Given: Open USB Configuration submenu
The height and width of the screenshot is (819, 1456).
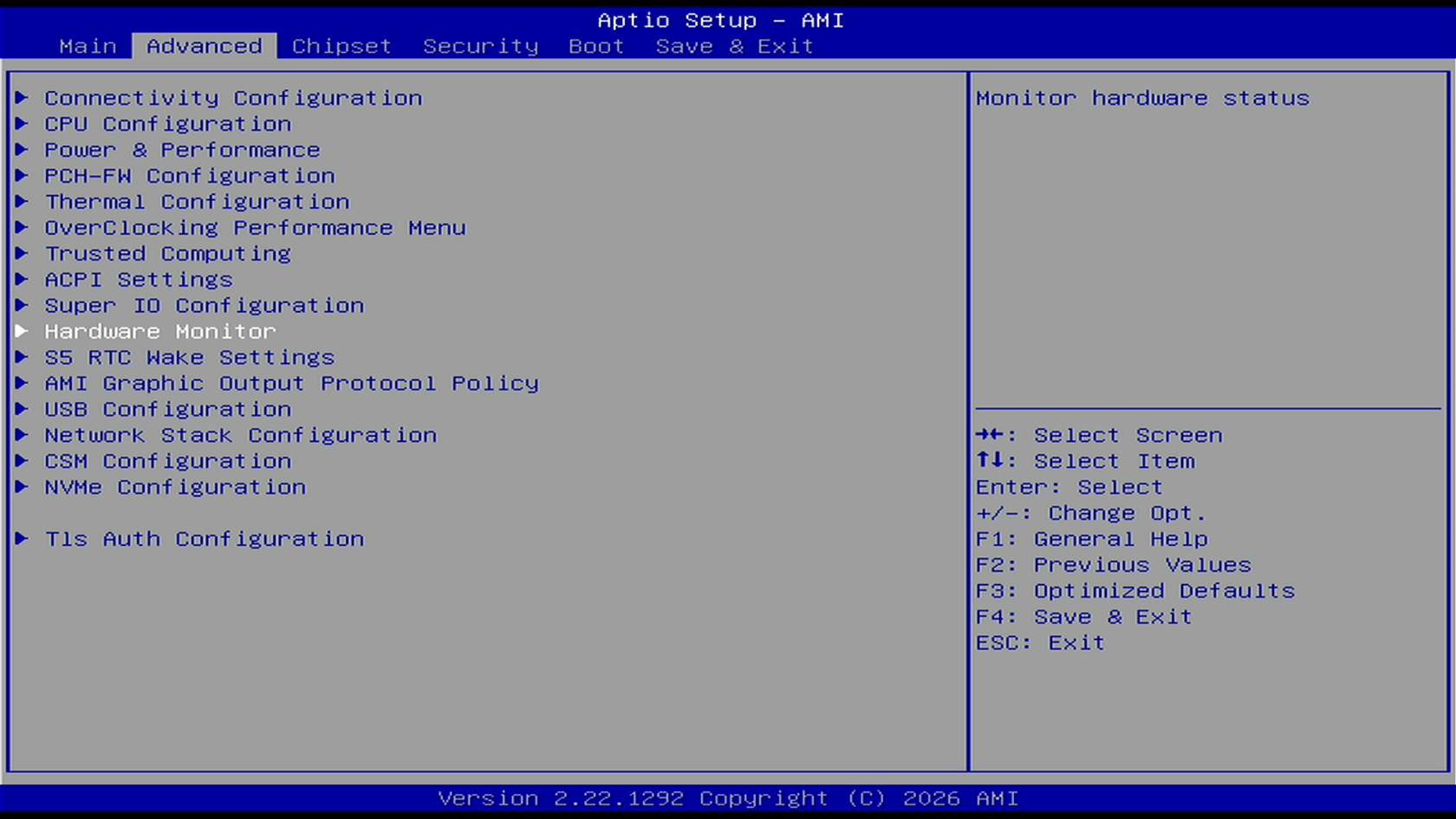Looking at the screenshot, I should point(168,410).
